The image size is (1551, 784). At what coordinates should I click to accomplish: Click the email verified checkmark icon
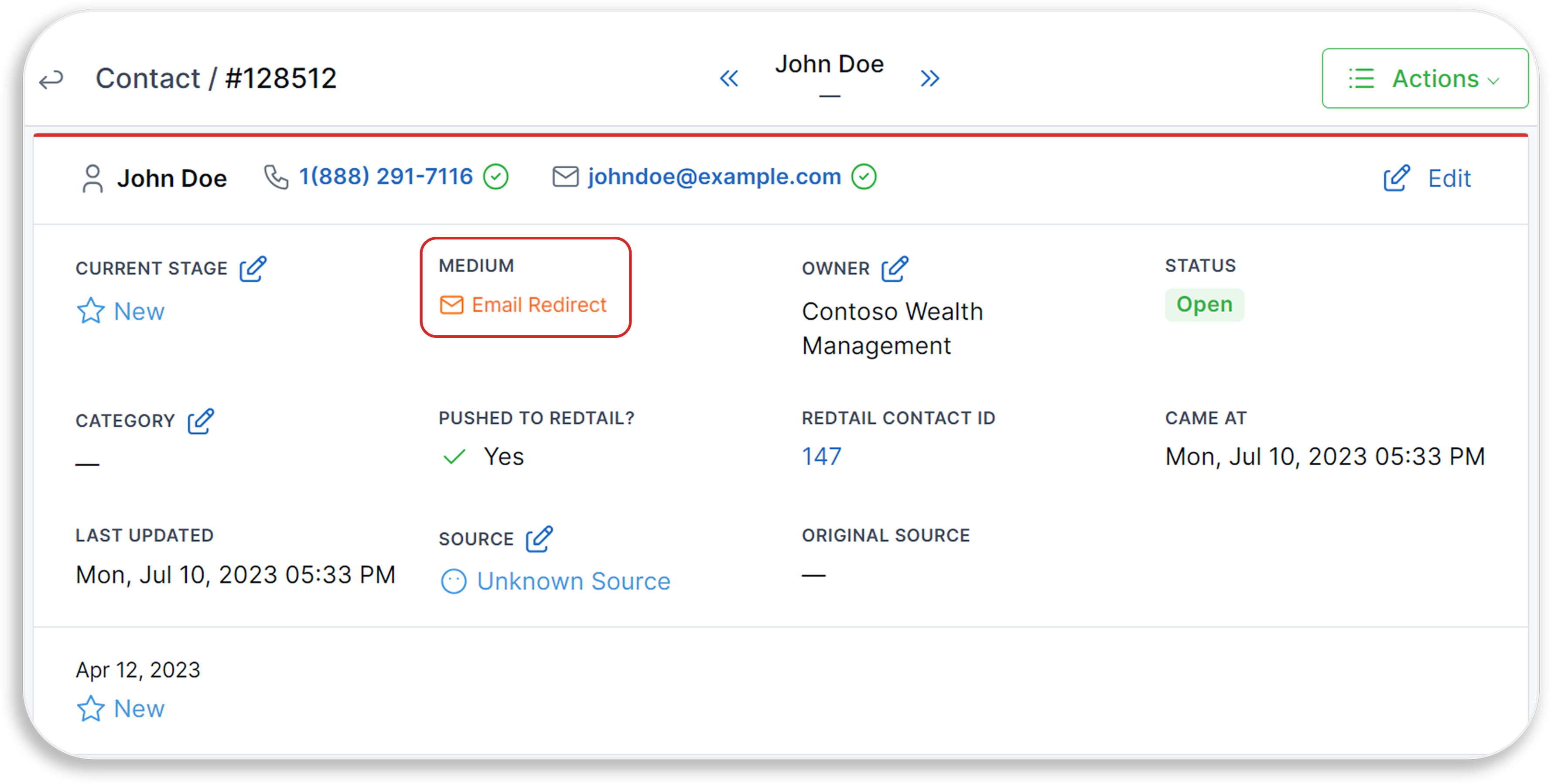point(864,177)
